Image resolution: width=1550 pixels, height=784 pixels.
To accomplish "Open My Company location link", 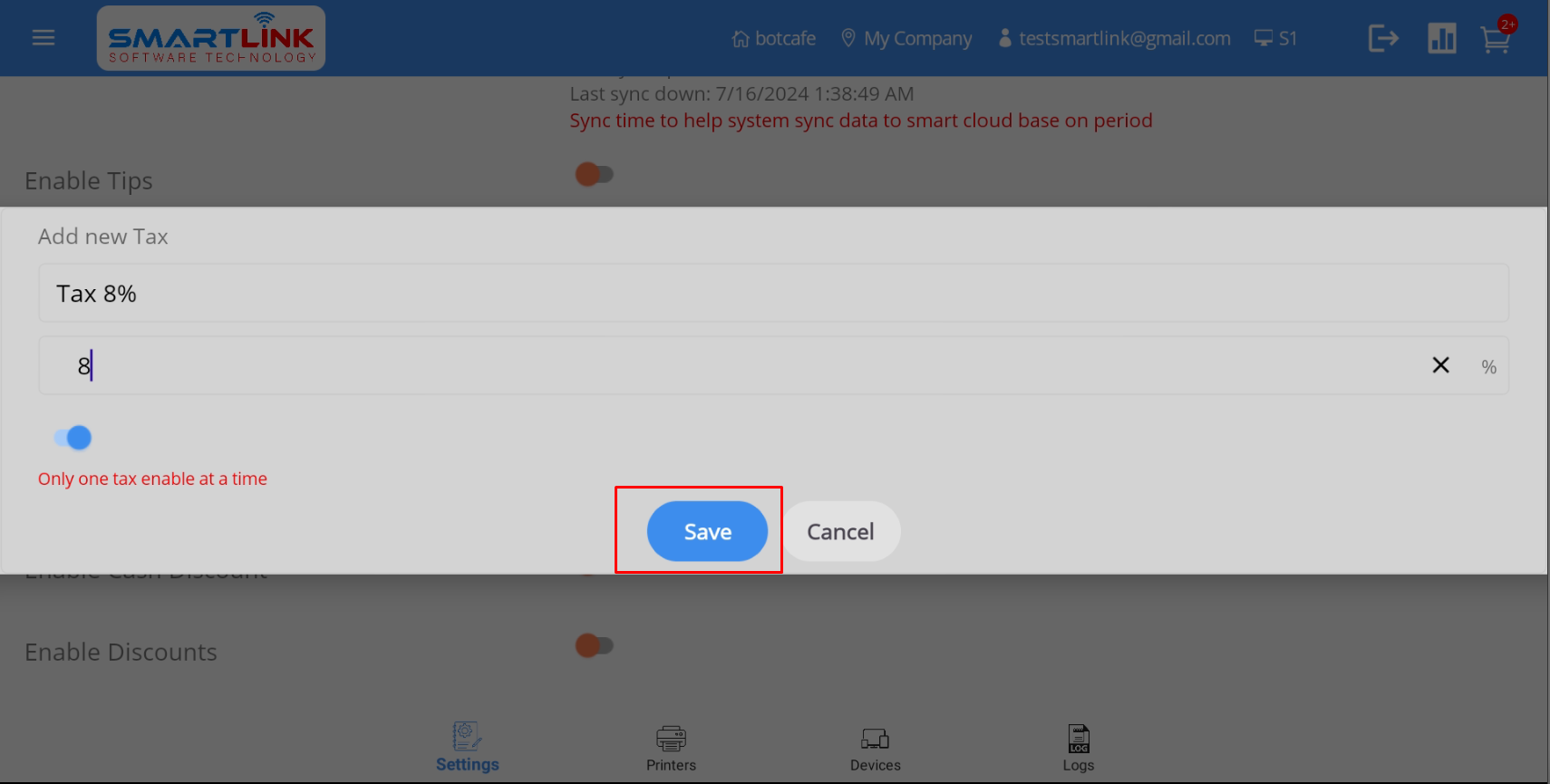I will (906, 38).
